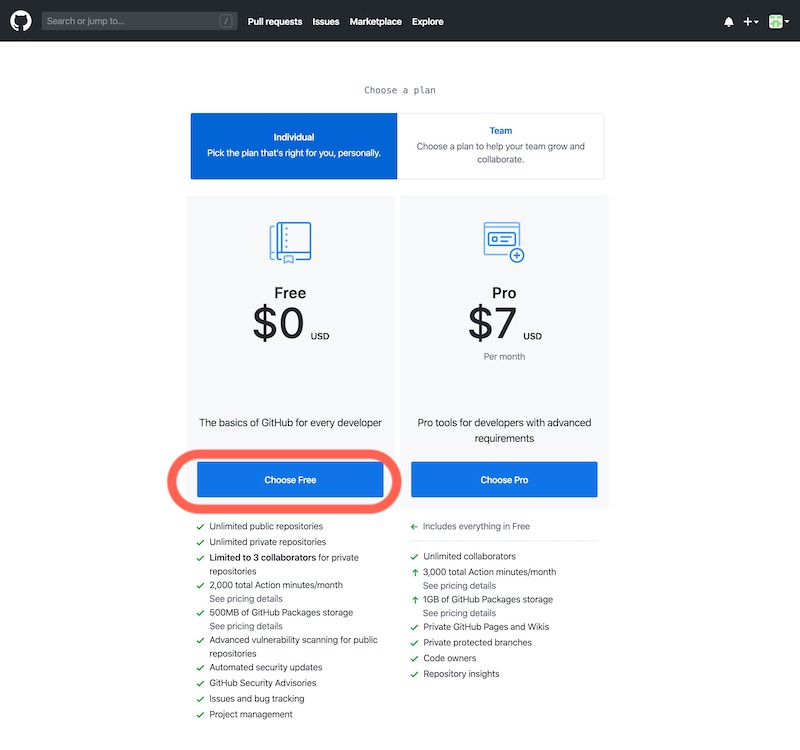Click the $0 price
Viewport: 800px width, 750px height.
point(279,323)
